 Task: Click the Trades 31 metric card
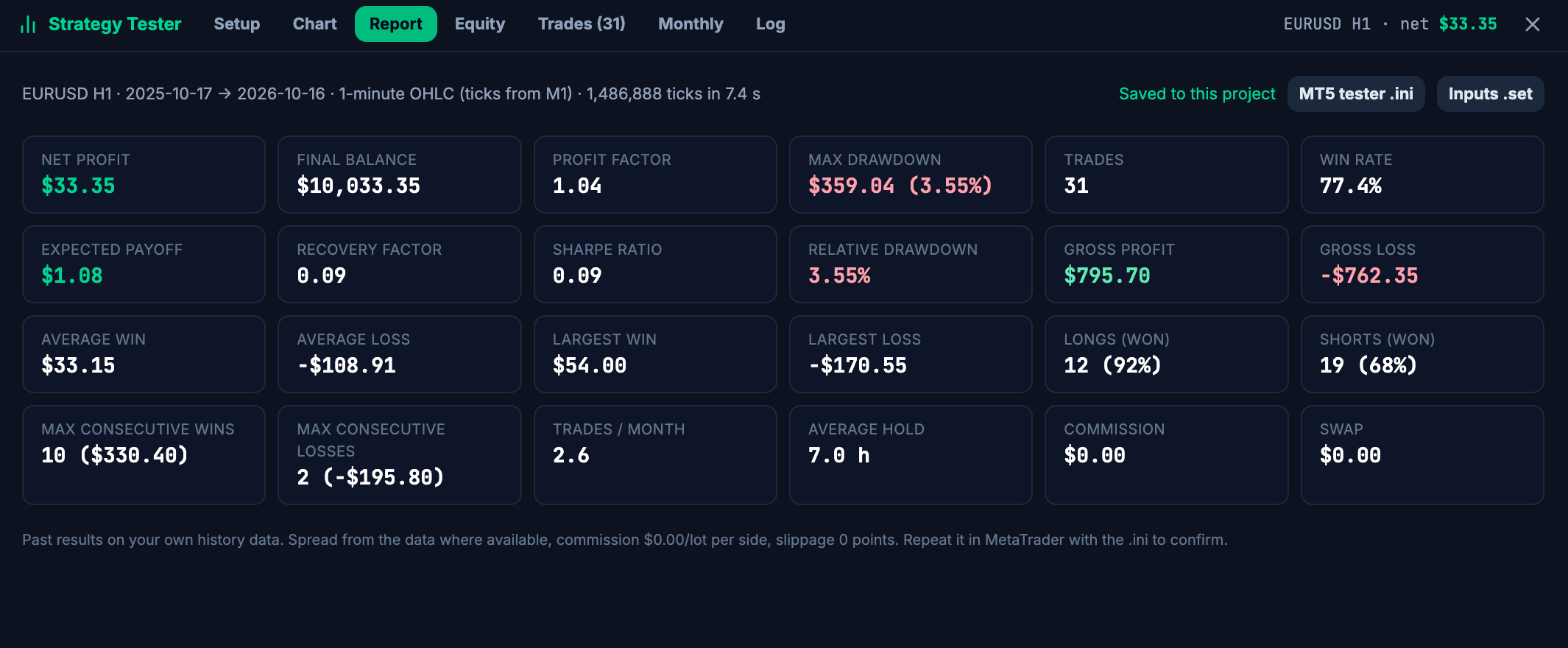click(1166, 174)
